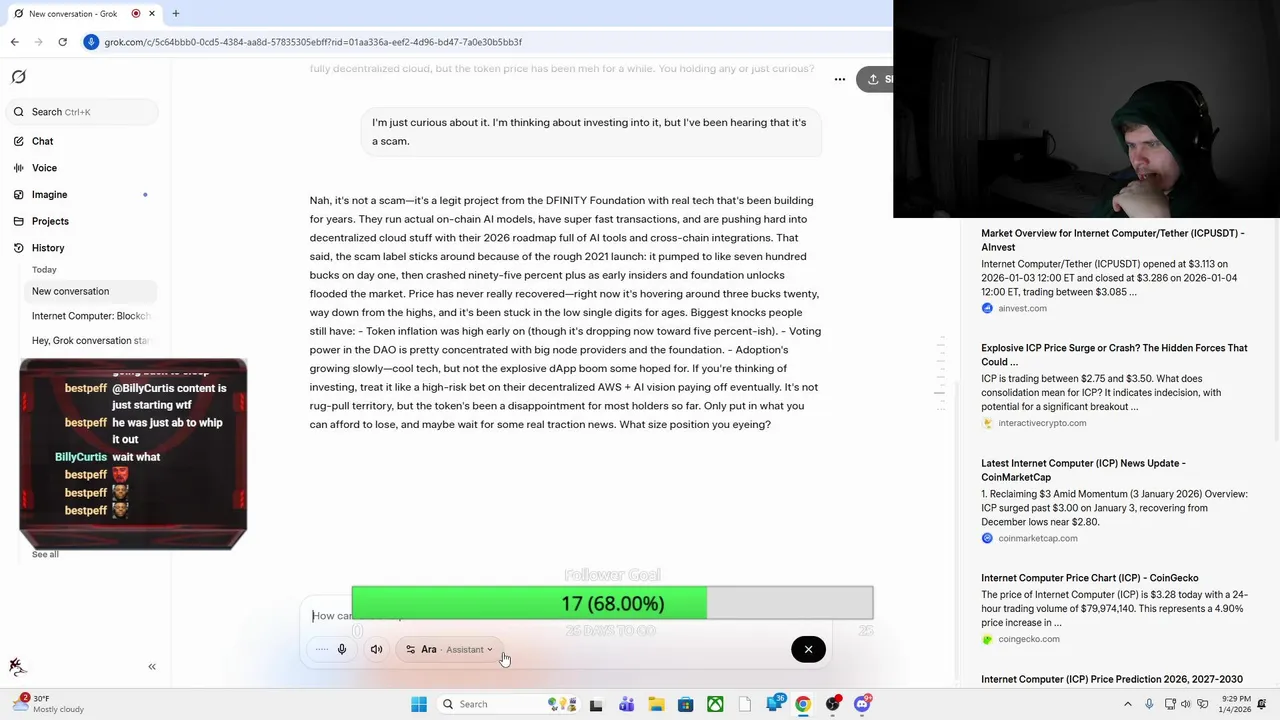The width and height of the screenshot is (1280, 720).
Task: Open the Windows Start menu
Action: click(419, 704)
